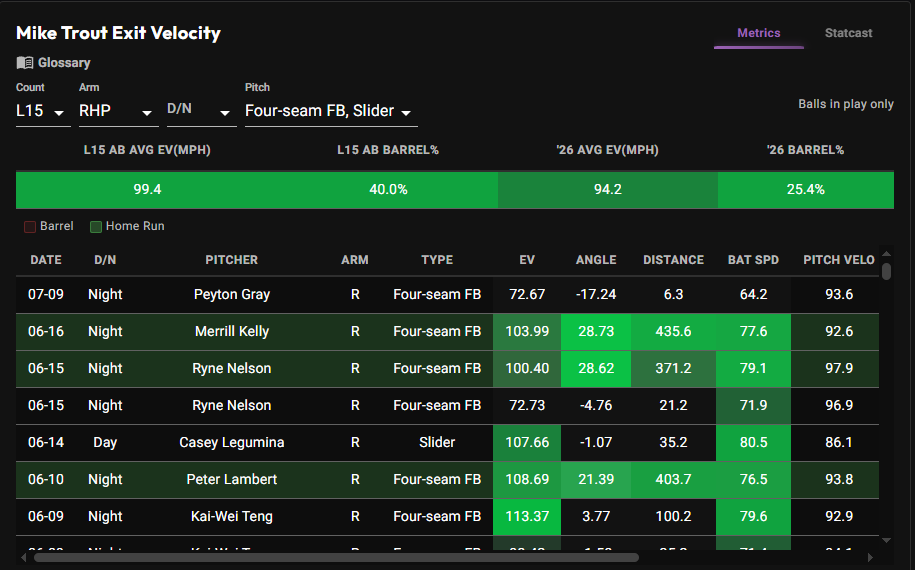Viewport: 915px width, 570px height.
Task: Sort by the EV column header
Action: (x=527, y=260)
